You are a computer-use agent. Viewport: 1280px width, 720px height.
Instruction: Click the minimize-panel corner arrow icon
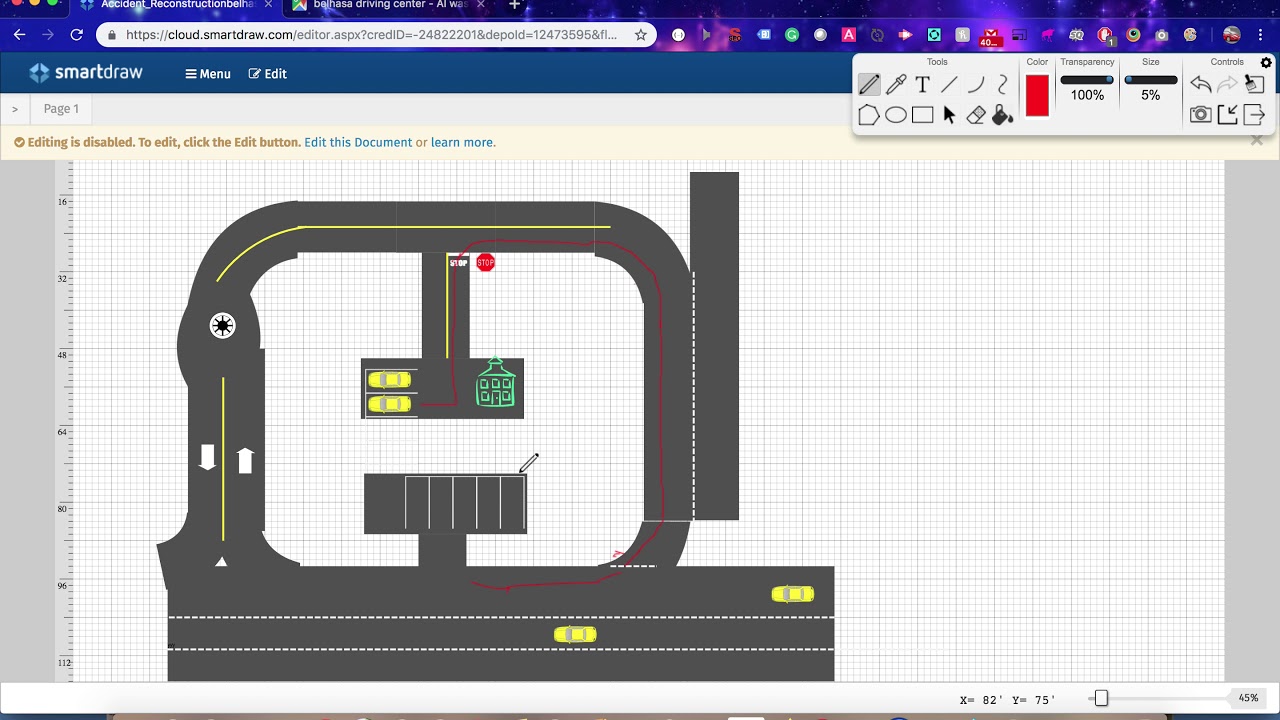1227,115
